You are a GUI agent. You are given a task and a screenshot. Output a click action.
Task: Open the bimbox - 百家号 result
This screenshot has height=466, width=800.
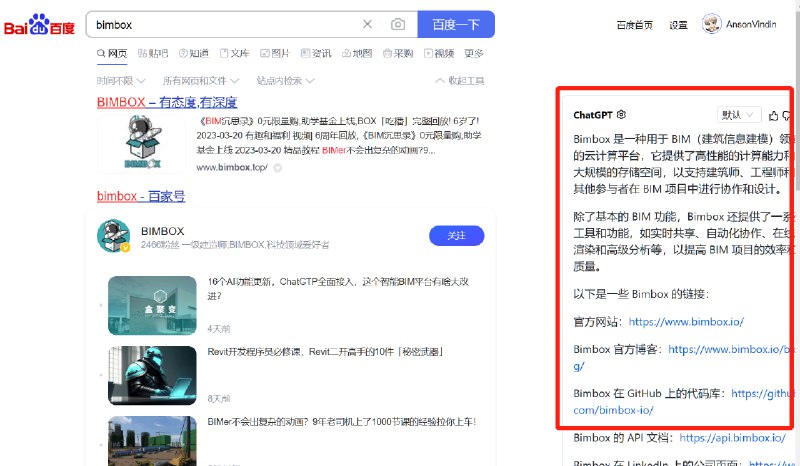click(x=141, y=196)
